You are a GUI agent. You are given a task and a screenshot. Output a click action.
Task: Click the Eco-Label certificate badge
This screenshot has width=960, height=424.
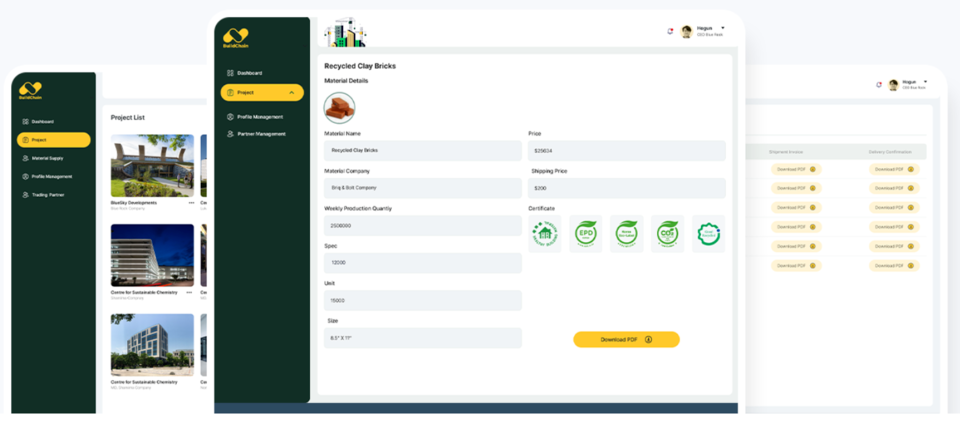(627, 234)
